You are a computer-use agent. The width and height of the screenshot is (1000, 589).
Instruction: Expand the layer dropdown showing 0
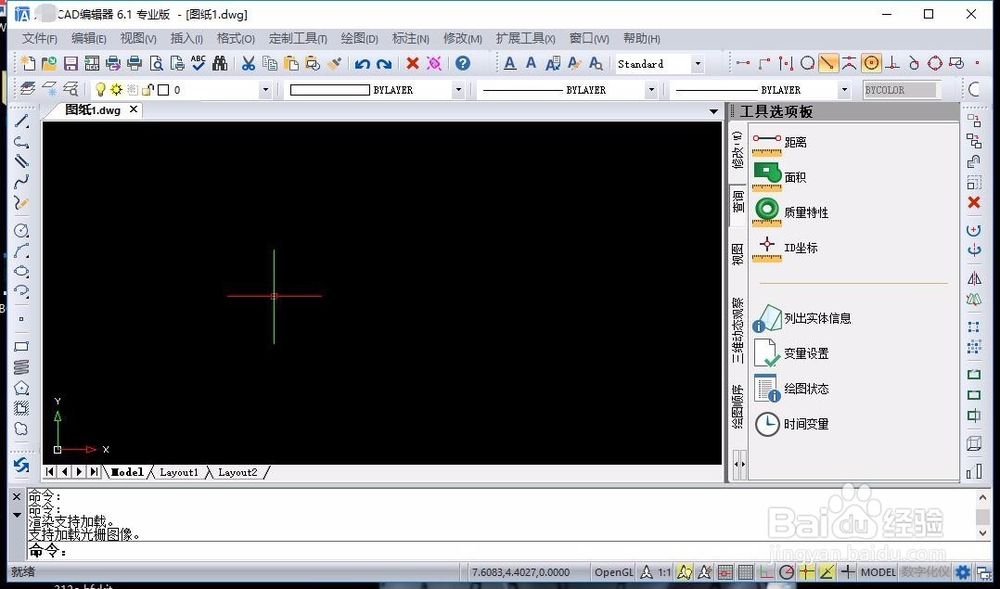265,90
